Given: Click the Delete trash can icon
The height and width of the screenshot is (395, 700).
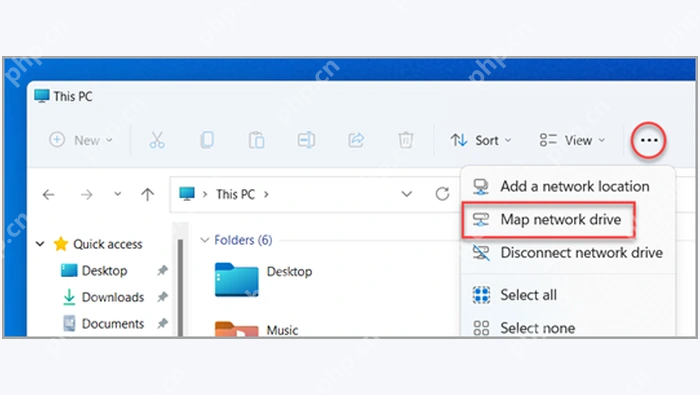Looking at the screenshot, I should click(x=405, y=140).
